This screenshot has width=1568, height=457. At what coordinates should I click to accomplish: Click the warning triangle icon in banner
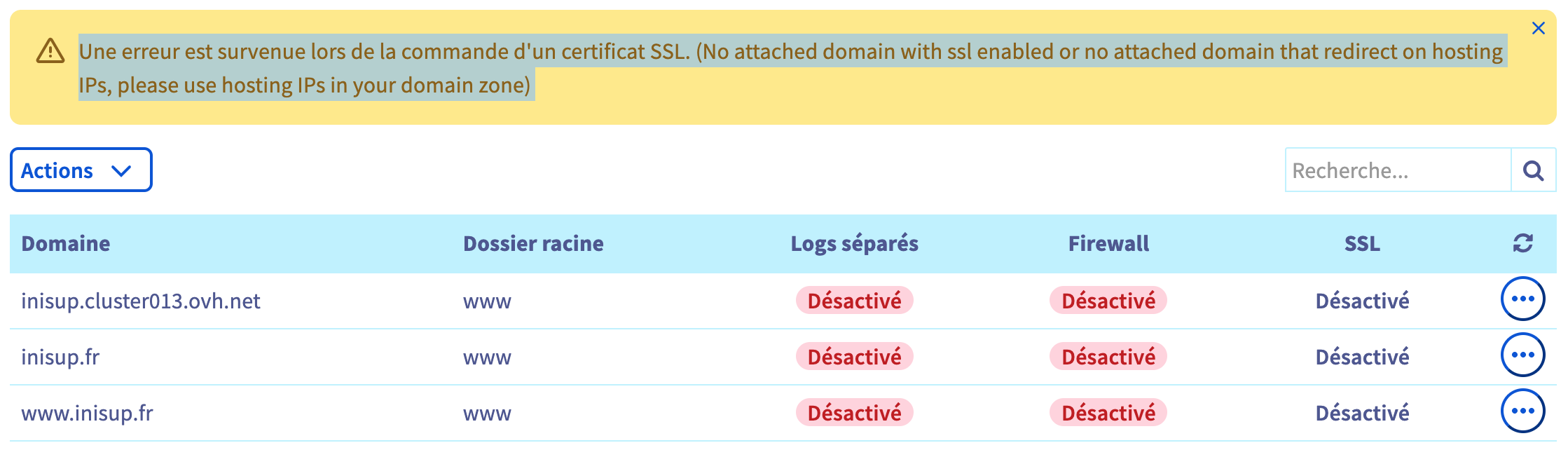tap(50, 51)
